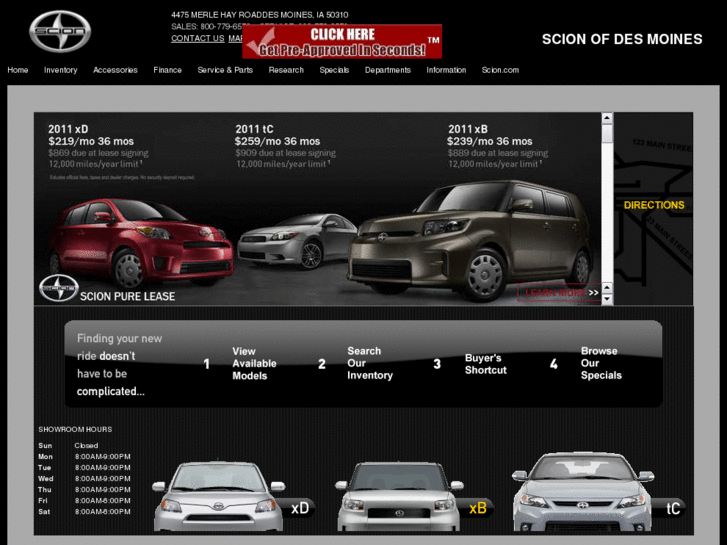Open the Service & Parts menu
This screenshot has width=727, height=545.
click(225, 70)
